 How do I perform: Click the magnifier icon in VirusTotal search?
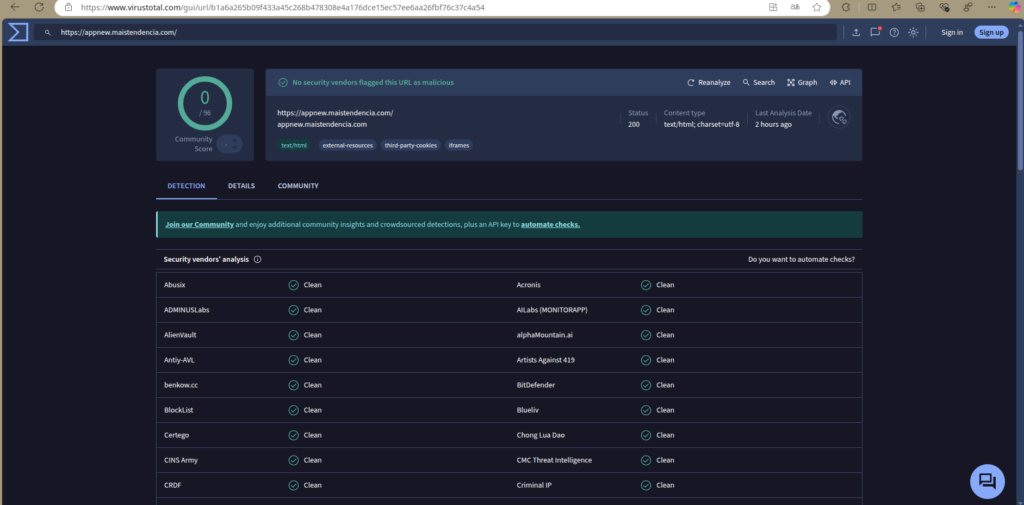point(48,32)
